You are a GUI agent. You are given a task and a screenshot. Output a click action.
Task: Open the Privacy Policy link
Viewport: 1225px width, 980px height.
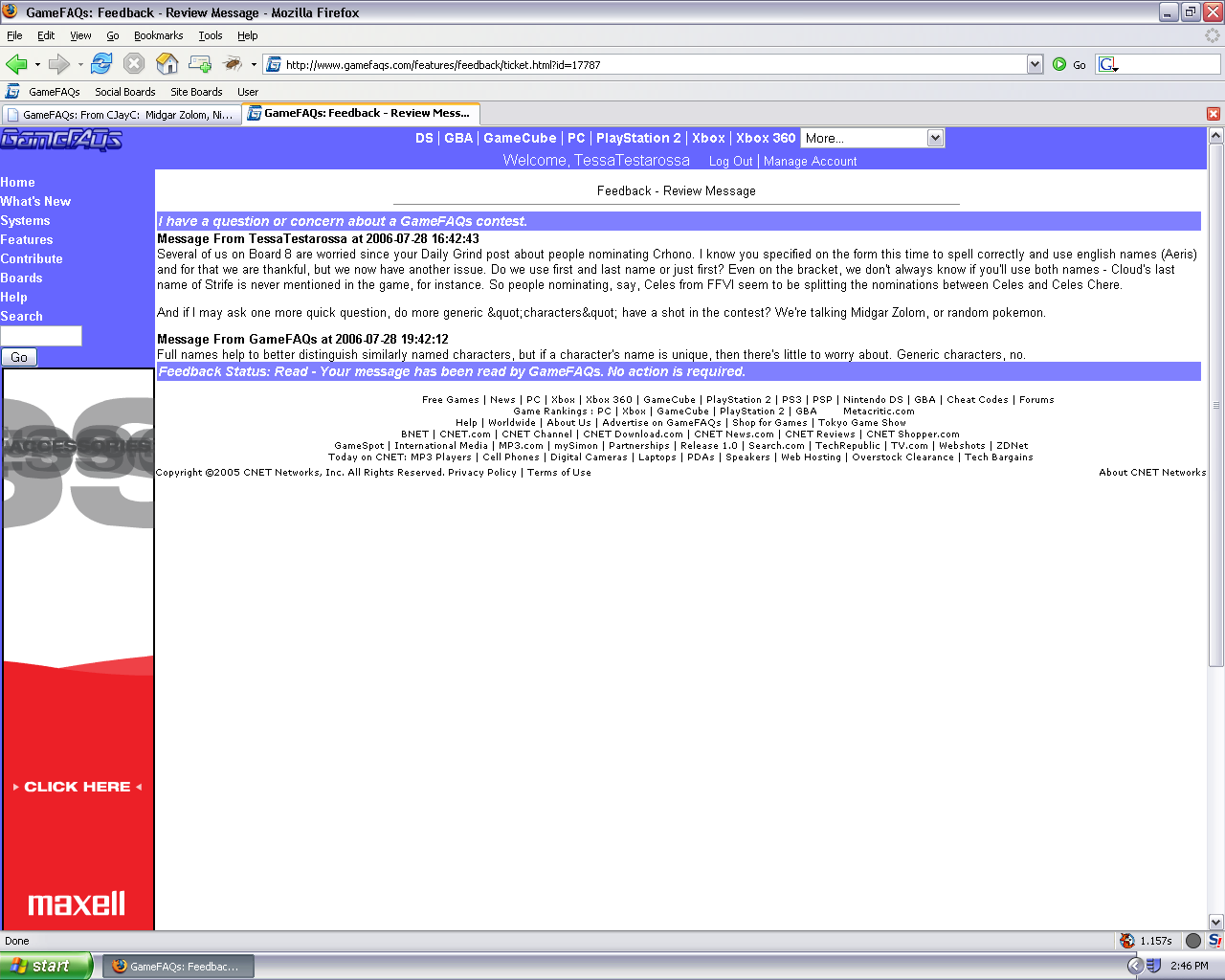482,473
